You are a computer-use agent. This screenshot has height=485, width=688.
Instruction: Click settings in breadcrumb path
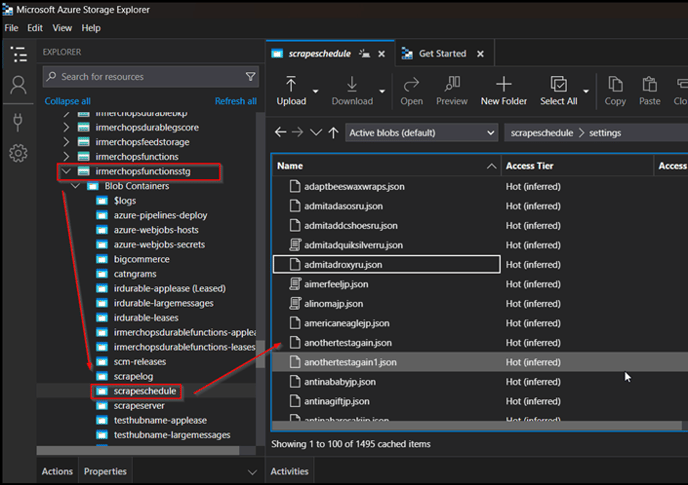(x=605, y=133)
